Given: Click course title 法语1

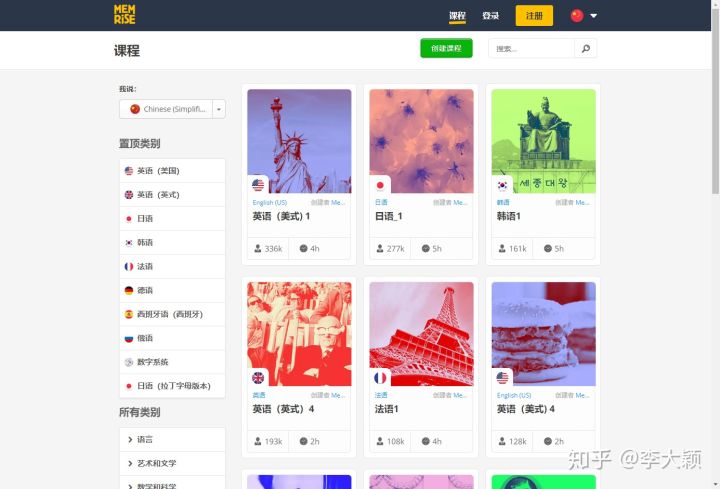Looking at the screenshot, I should point(387,409).
